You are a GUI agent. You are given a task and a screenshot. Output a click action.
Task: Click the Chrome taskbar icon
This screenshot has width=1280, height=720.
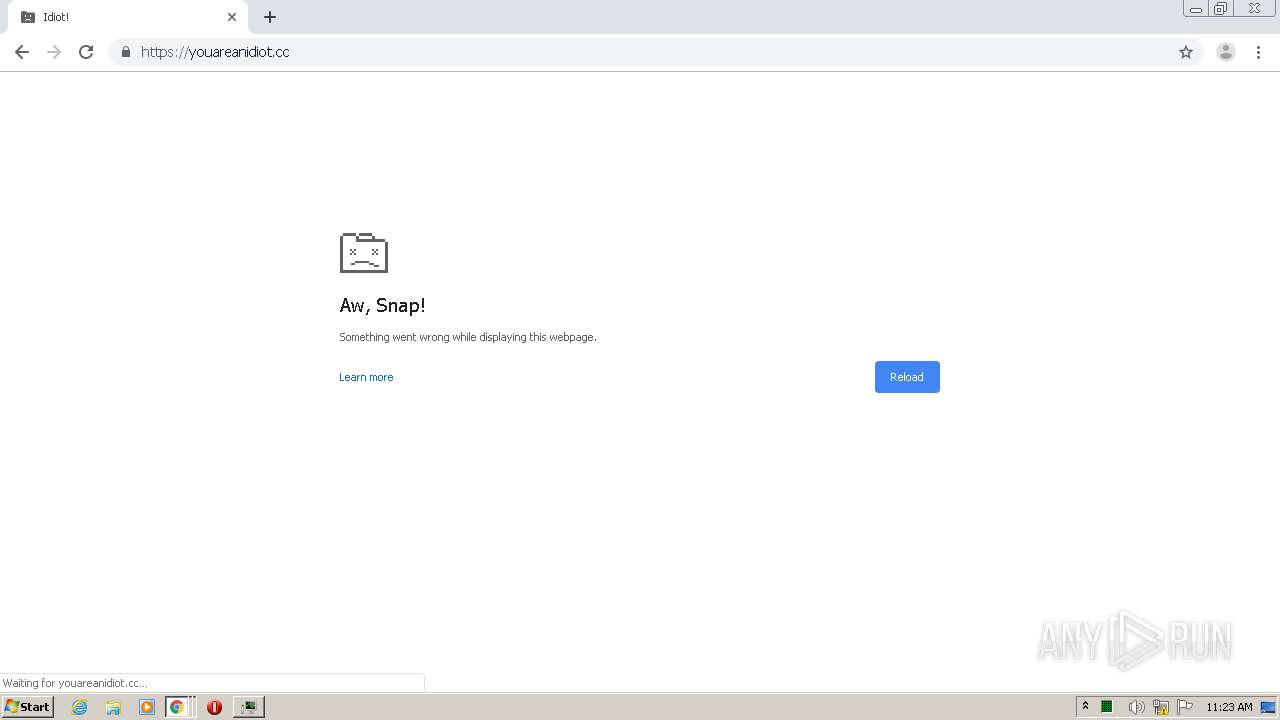point(177,707)
